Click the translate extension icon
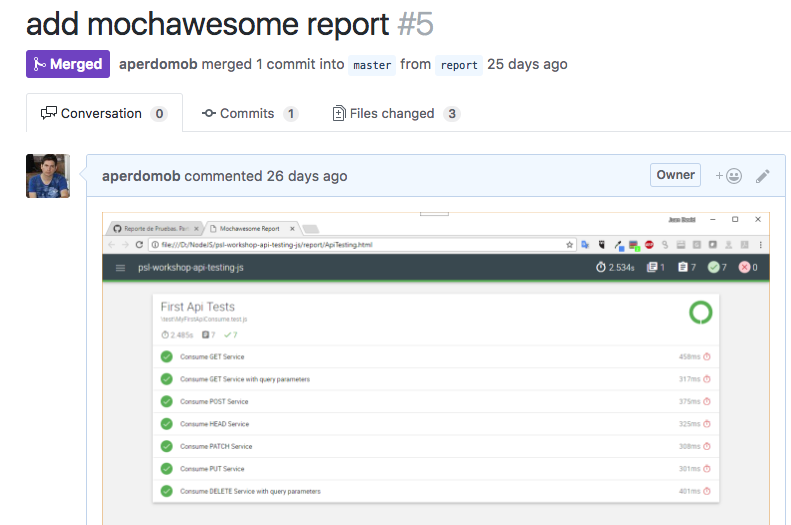791x525 pixels. click(585, 245)
